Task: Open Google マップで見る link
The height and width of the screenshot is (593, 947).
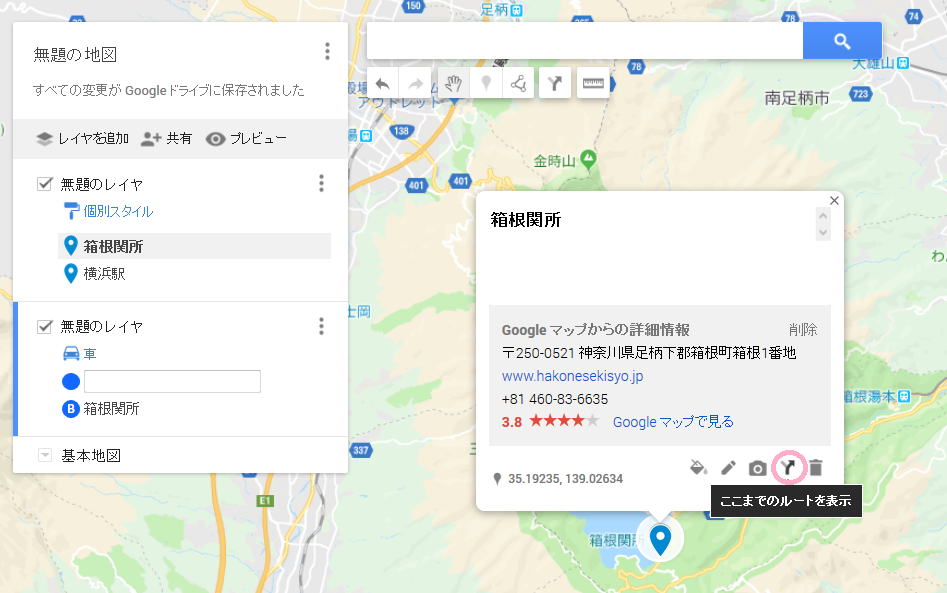Action: [x=673, y=422]
